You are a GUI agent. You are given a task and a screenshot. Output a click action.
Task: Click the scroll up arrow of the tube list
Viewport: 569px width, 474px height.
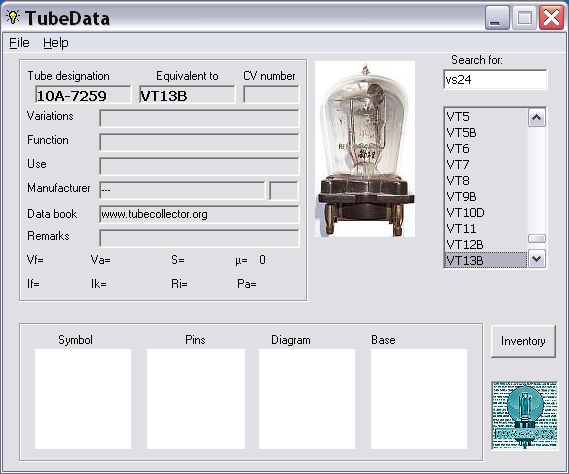coord(537,118)
